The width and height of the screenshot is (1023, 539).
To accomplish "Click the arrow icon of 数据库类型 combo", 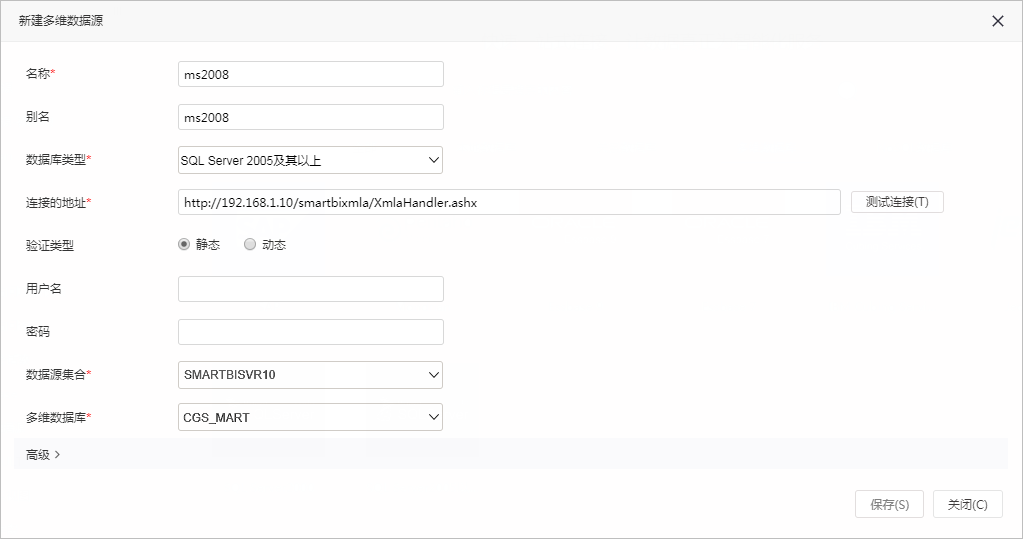I will click(433, 160).
